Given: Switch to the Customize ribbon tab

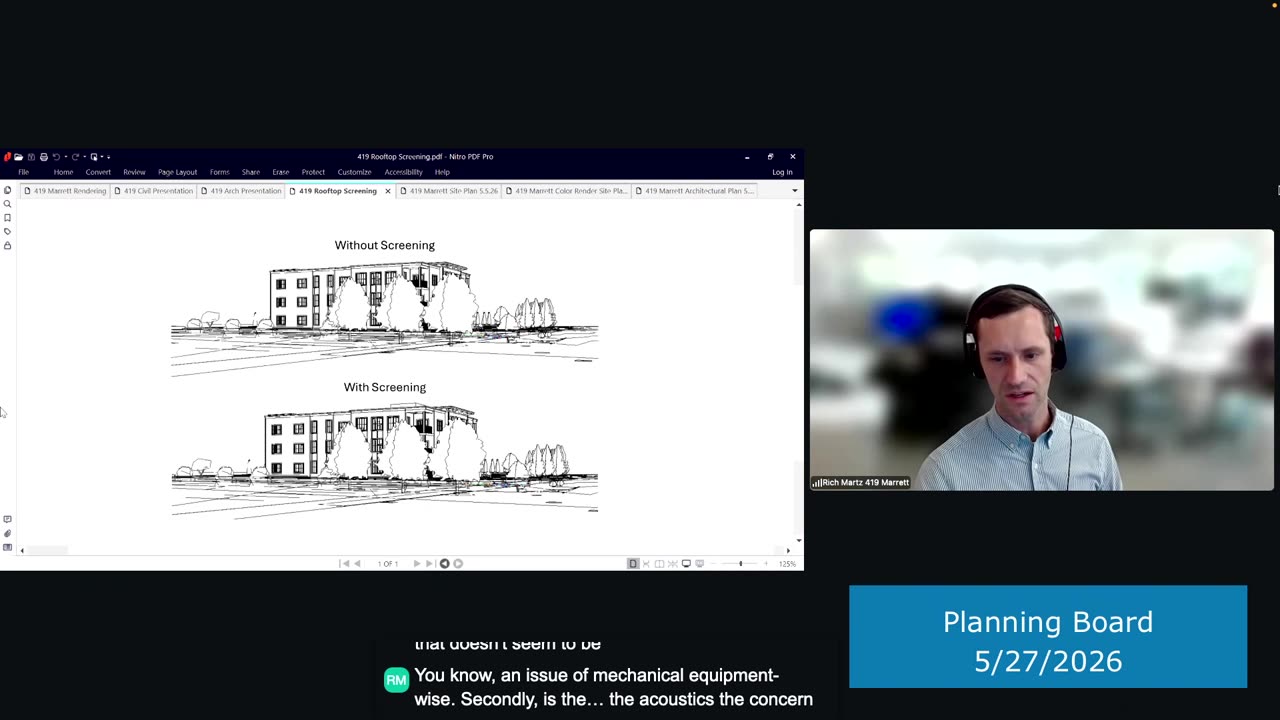Looking at the screenshot, I should [x=354, y=172].
